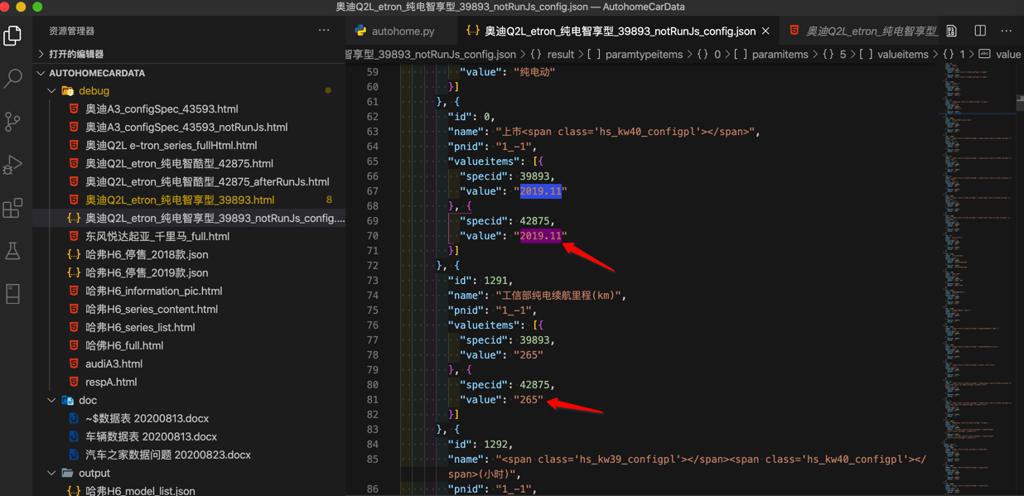The width and height of the screenshot is (1024, 496).
Task: Open the Run and Debug view icon
Action: click(12, 164)
